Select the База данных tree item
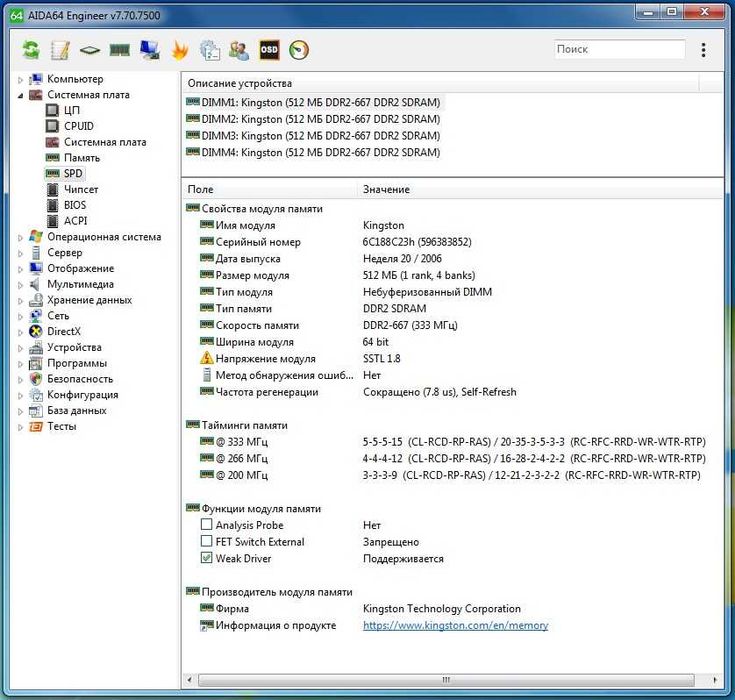Image resolution: width=735 pixels, height=700 pixels. click(x=76, y=410)
